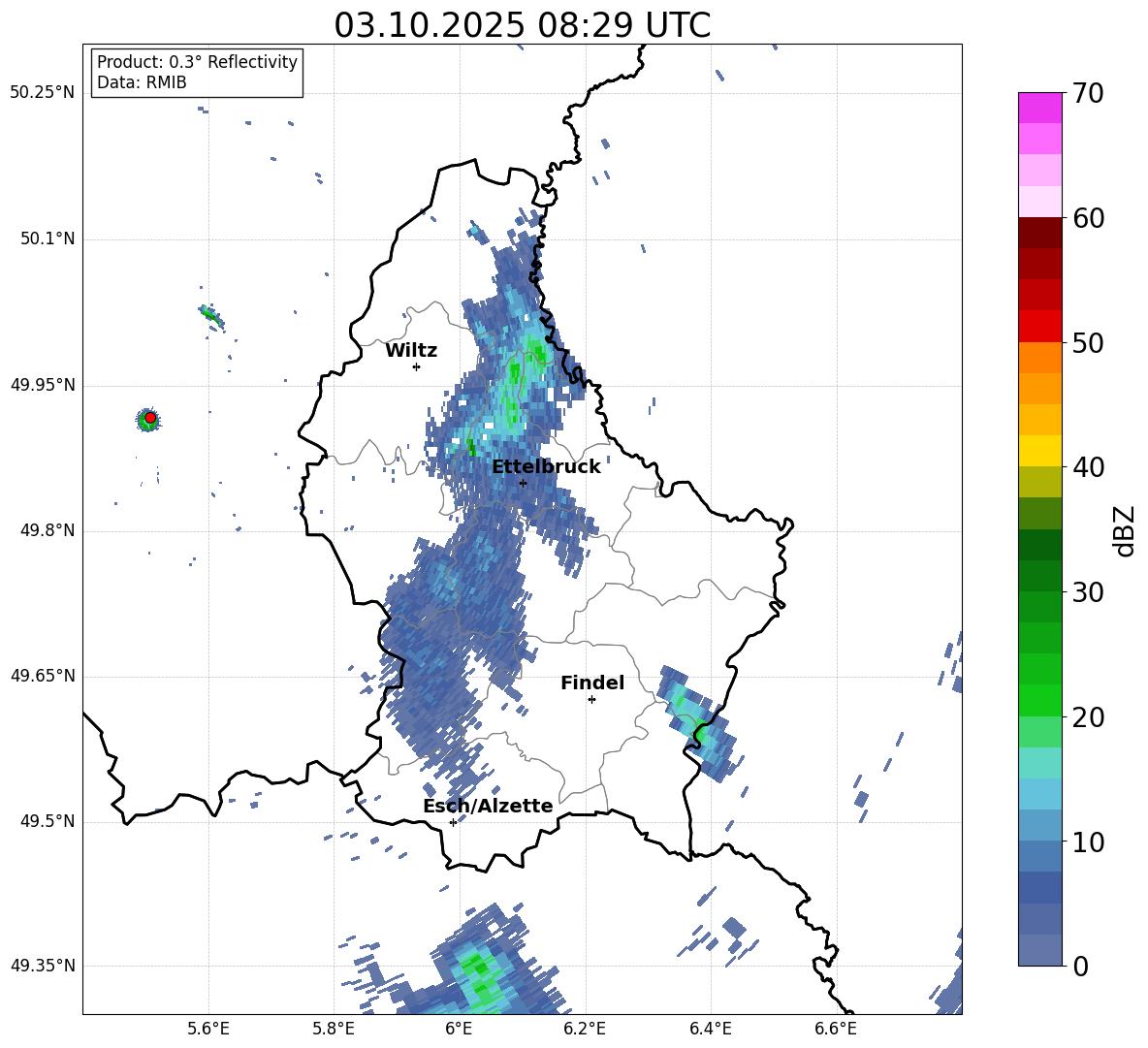Click the 5.6°E longitude label
Screen dimensions: 1148x1048
[208, 1029]
